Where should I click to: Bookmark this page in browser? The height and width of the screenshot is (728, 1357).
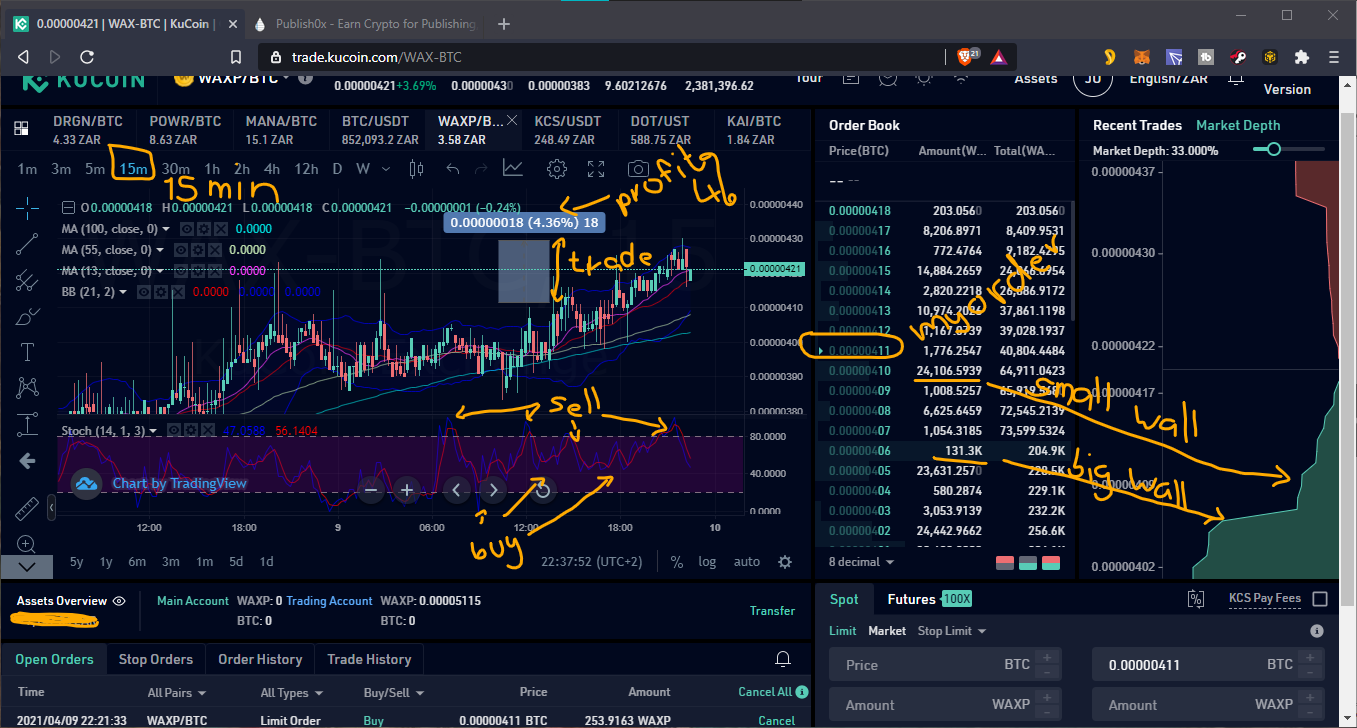[x=236, y=57]
